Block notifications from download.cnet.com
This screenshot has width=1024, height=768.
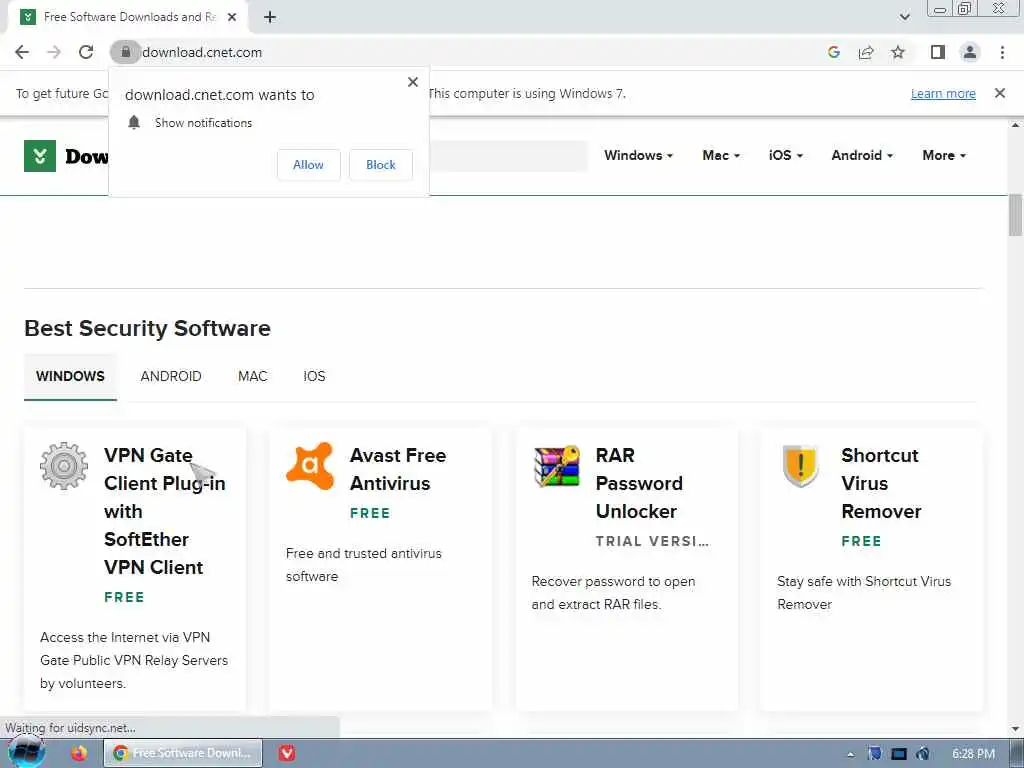[381, 165]
